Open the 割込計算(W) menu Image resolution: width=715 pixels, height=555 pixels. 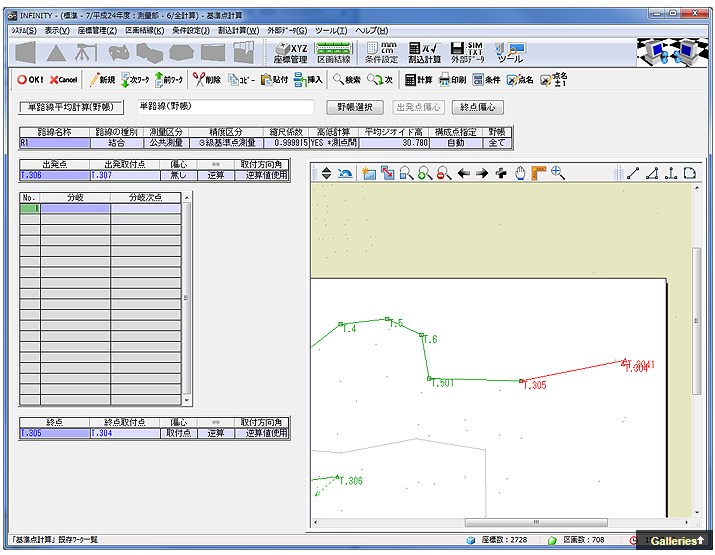click(x=238, y=31)
